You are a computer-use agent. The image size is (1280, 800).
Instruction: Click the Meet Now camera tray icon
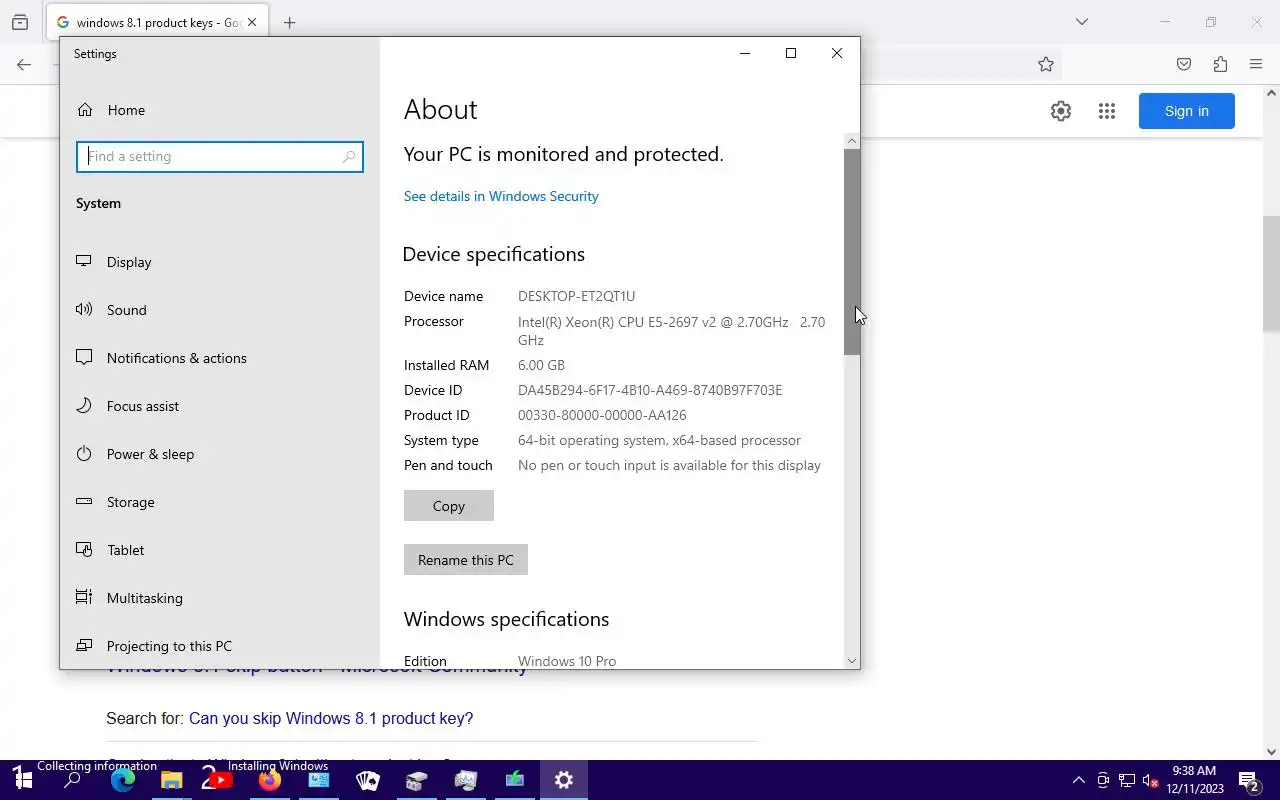click(x=1103, y=780)
